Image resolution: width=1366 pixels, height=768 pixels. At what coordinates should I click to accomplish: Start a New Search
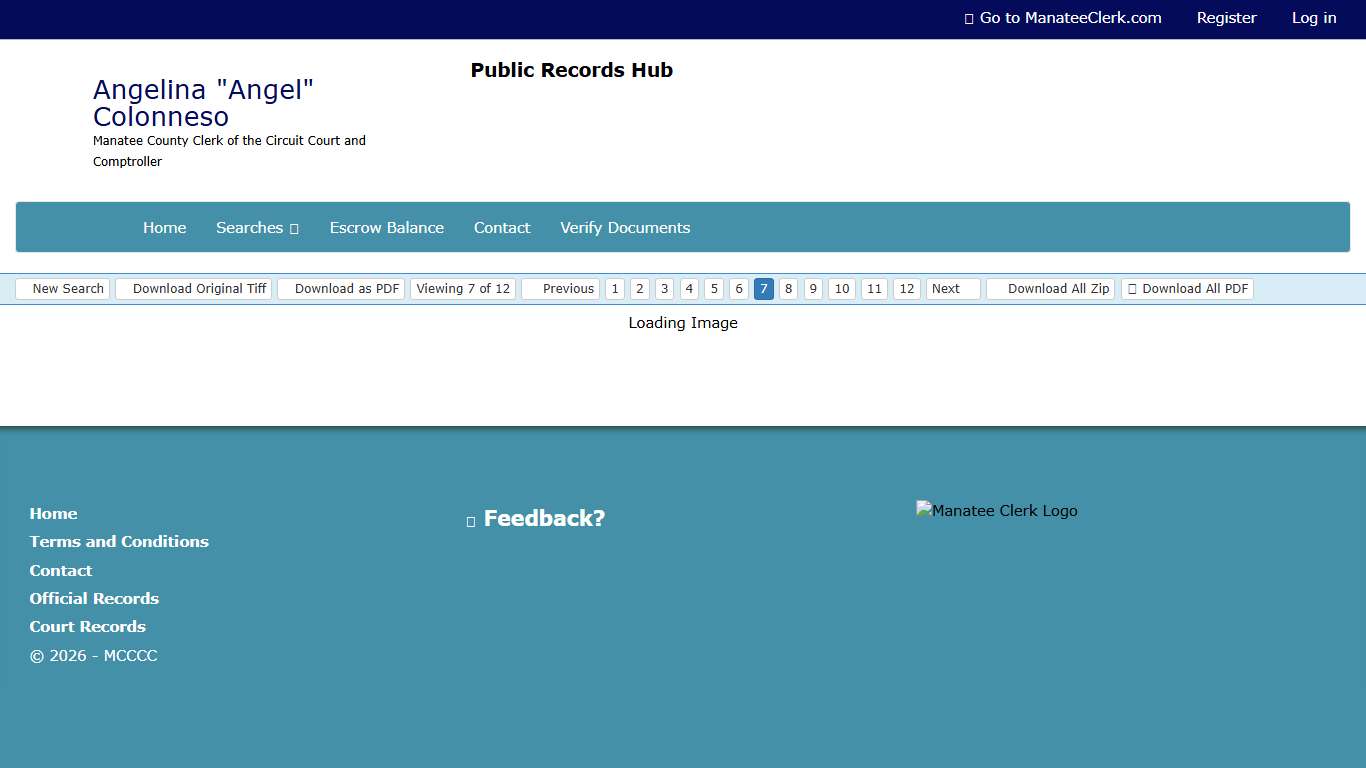70,288
